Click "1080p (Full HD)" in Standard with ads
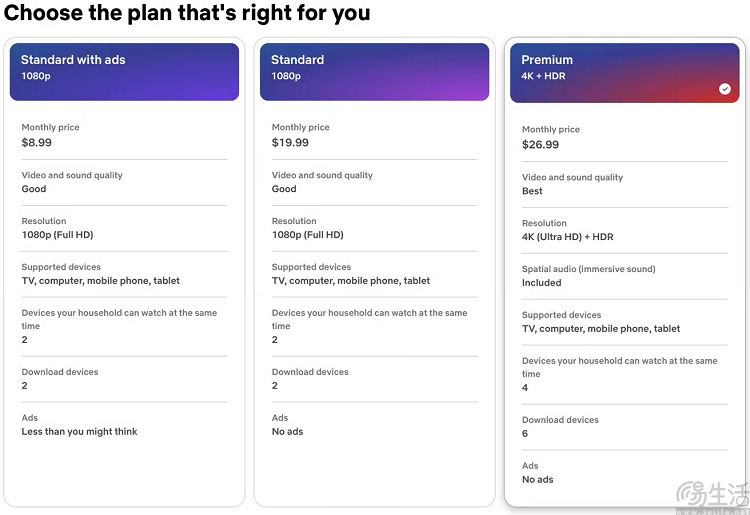The height and width of the screenshot is (515, 750). (x=57, y=235)
